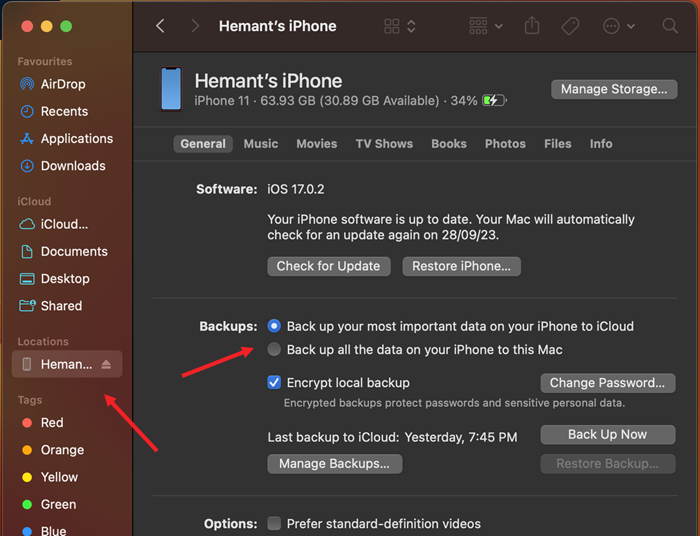Click the Locations section header
Image resolution: width=700 pixels, height=536 pixels.
43,341
